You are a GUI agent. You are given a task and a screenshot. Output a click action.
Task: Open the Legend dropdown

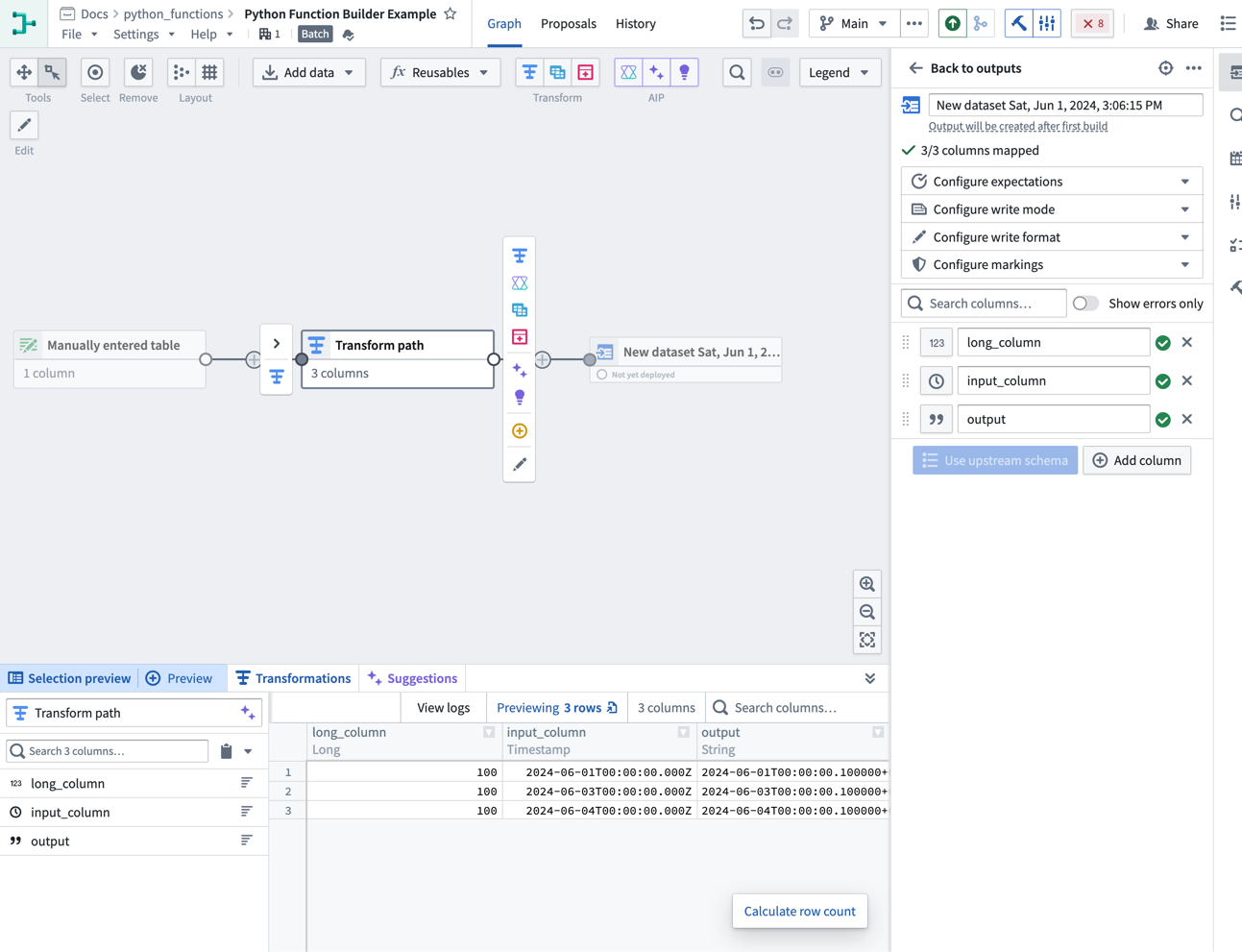coord(840,72)
